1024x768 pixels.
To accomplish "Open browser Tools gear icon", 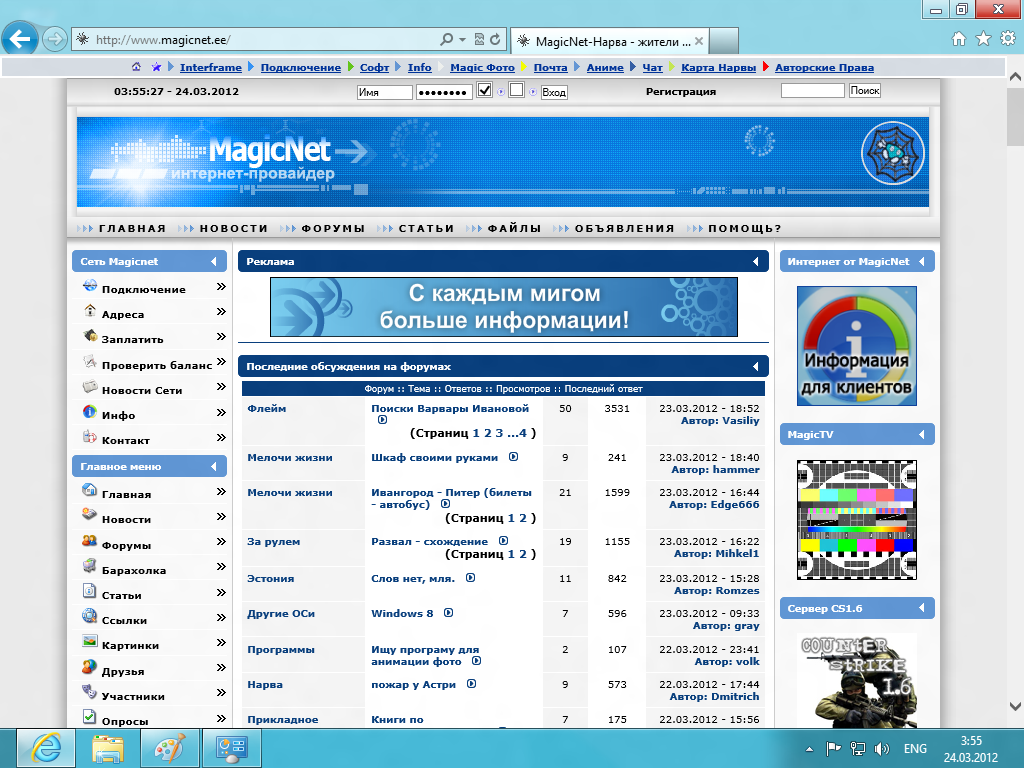I will (1008, 39).
